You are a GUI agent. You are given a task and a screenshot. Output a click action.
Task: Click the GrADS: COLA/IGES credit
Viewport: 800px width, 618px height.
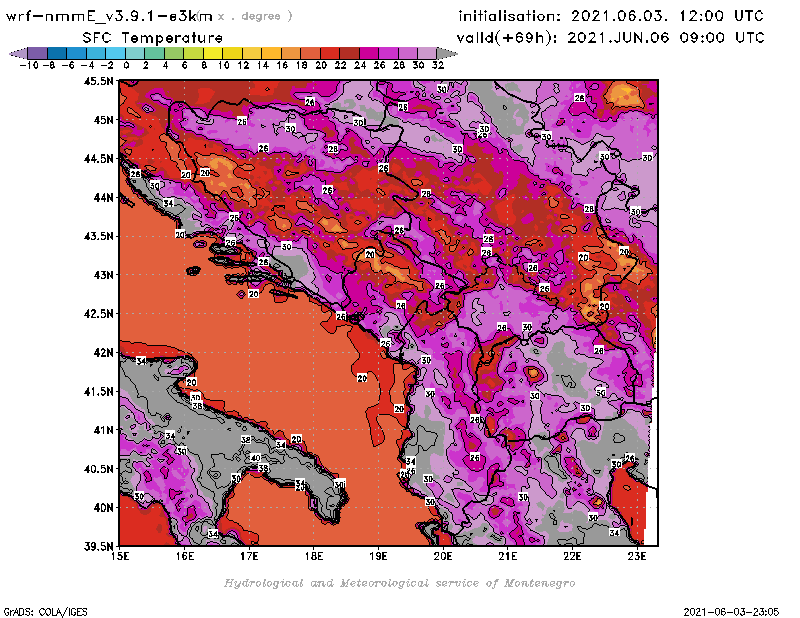click(x=46, y=612)
